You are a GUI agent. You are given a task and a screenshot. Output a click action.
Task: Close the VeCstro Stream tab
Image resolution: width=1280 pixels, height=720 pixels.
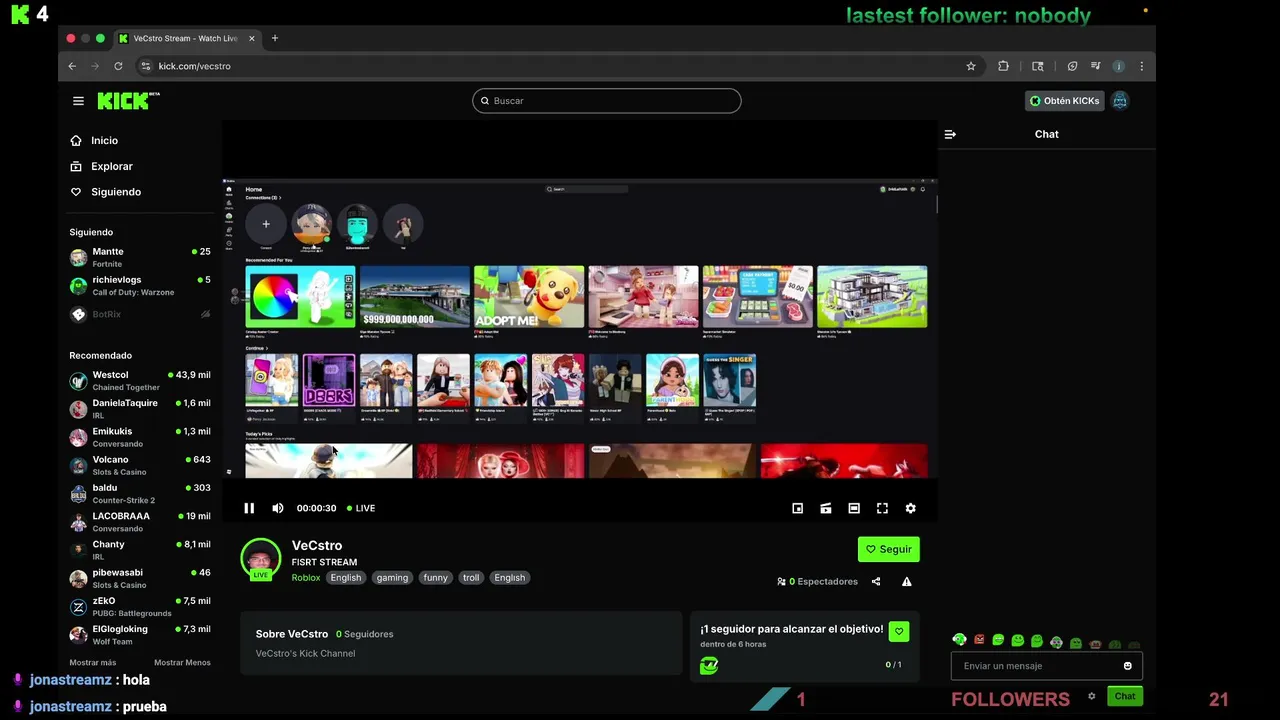(x=252, y=39)
